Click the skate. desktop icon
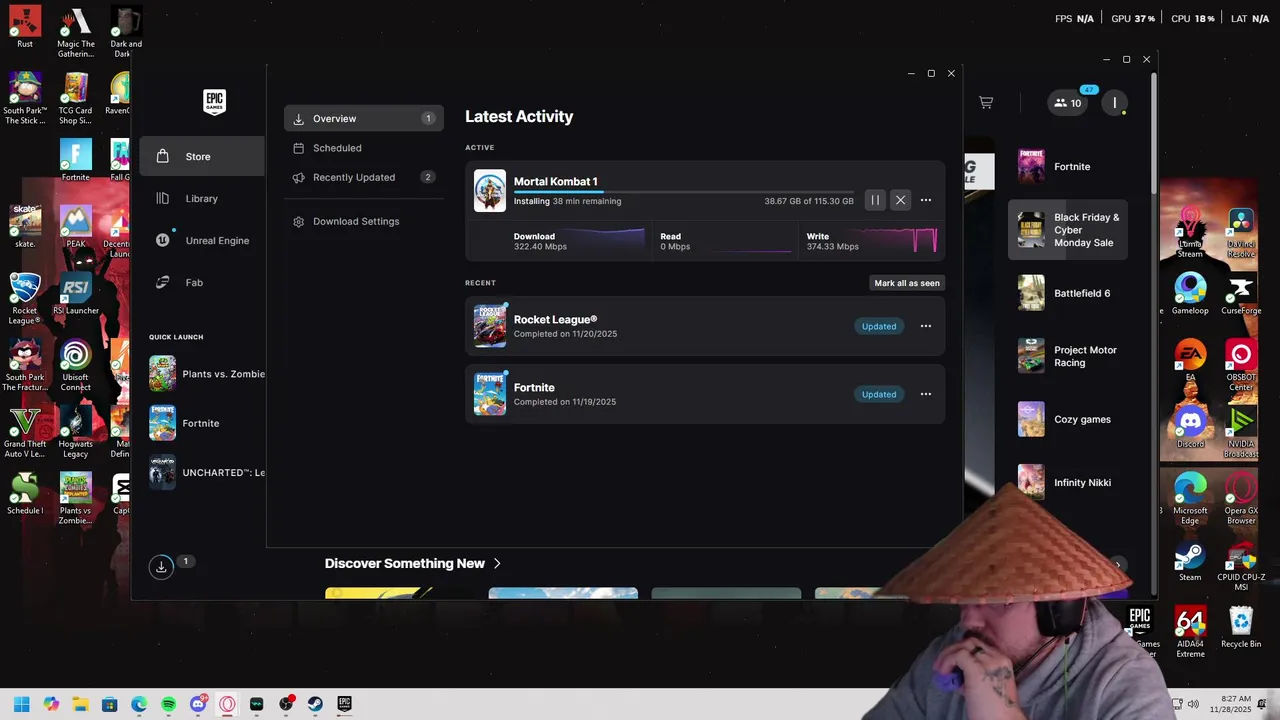This screenshot has height=720, width=1280. coord(25,226)
